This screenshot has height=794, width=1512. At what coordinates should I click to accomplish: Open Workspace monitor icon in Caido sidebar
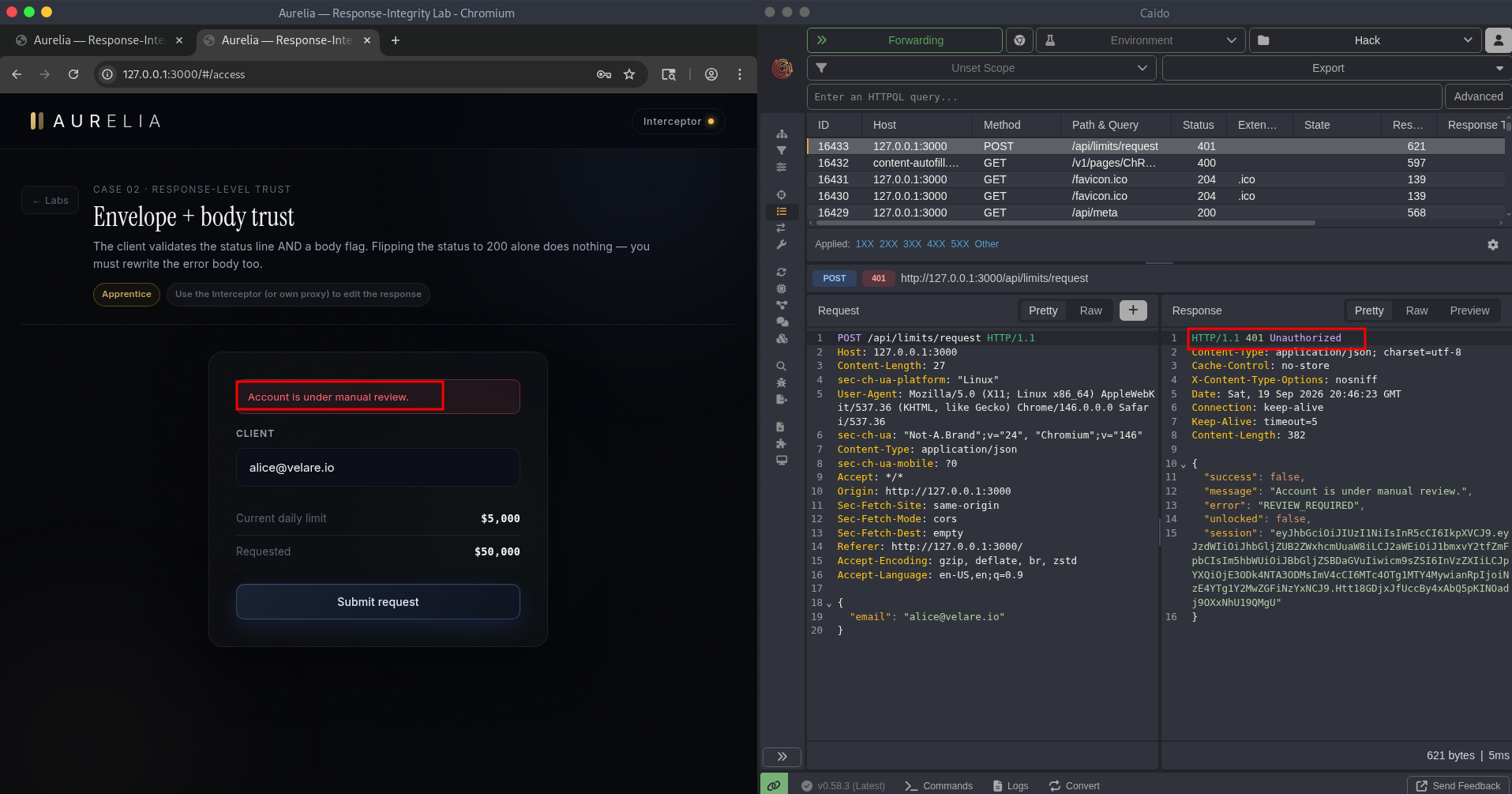coord(782,460)
